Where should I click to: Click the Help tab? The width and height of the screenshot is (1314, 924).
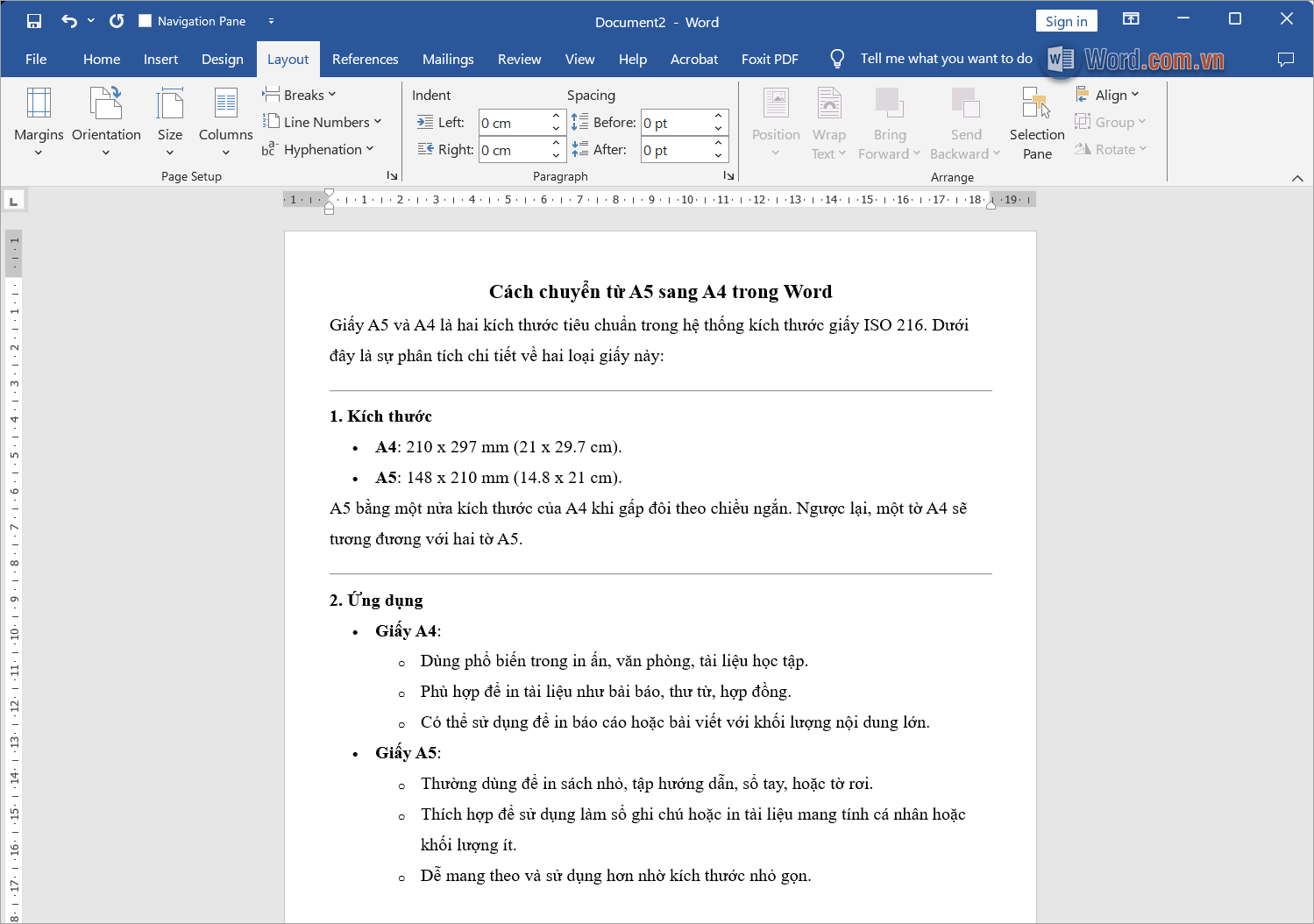pos(632,59)
